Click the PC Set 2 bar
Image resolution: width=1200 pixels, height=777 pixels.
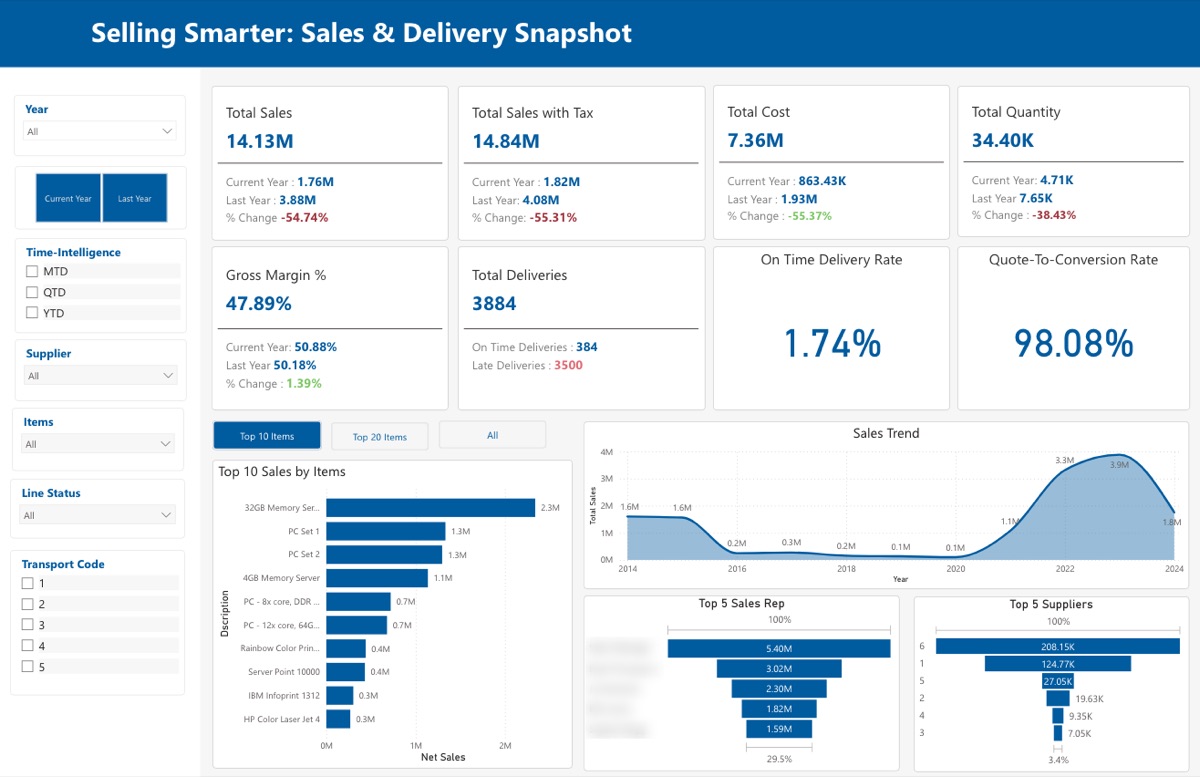pyautogui.click(x=384, y=554)
